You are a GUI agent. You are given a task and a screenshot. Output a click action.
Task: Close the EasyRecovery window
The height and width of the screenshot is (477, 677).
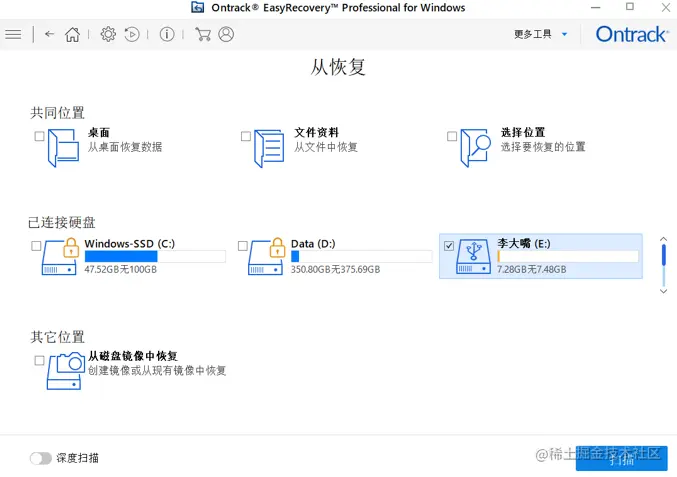[666, 7]
